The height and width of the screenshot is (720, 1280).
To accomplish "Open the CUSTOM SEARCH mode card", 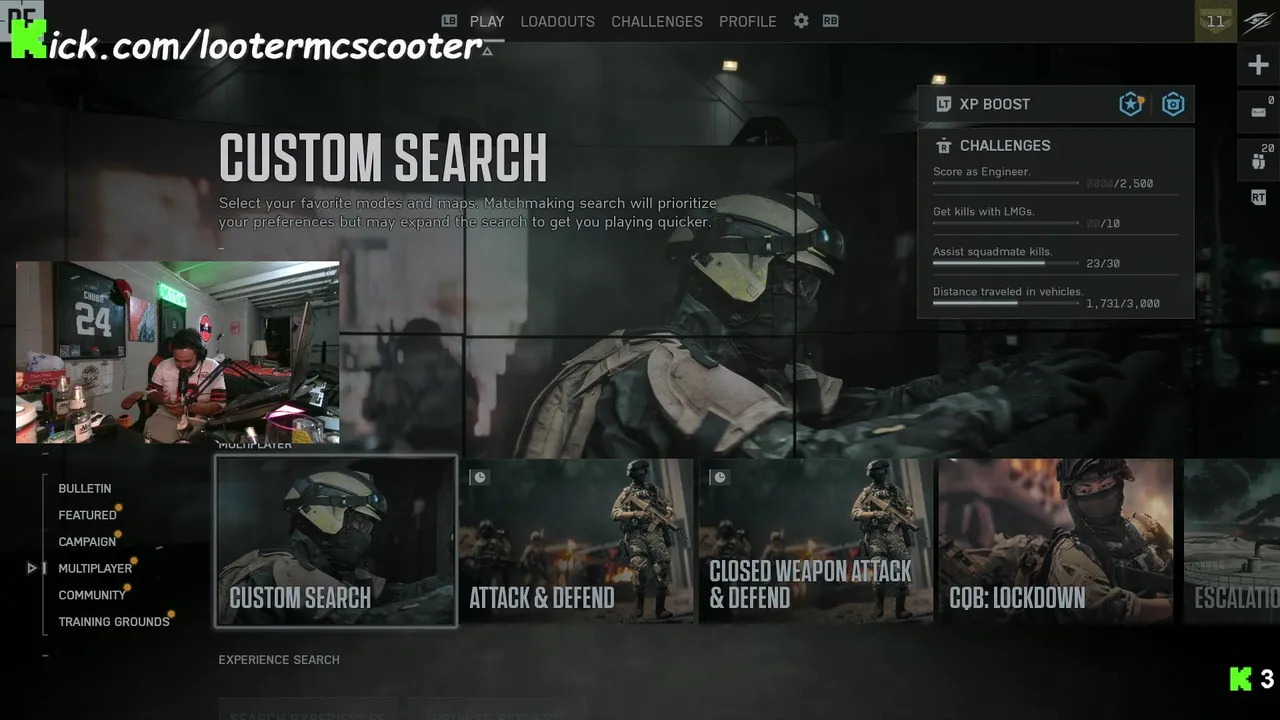I will pyautogui.click(x=336, y=541).
